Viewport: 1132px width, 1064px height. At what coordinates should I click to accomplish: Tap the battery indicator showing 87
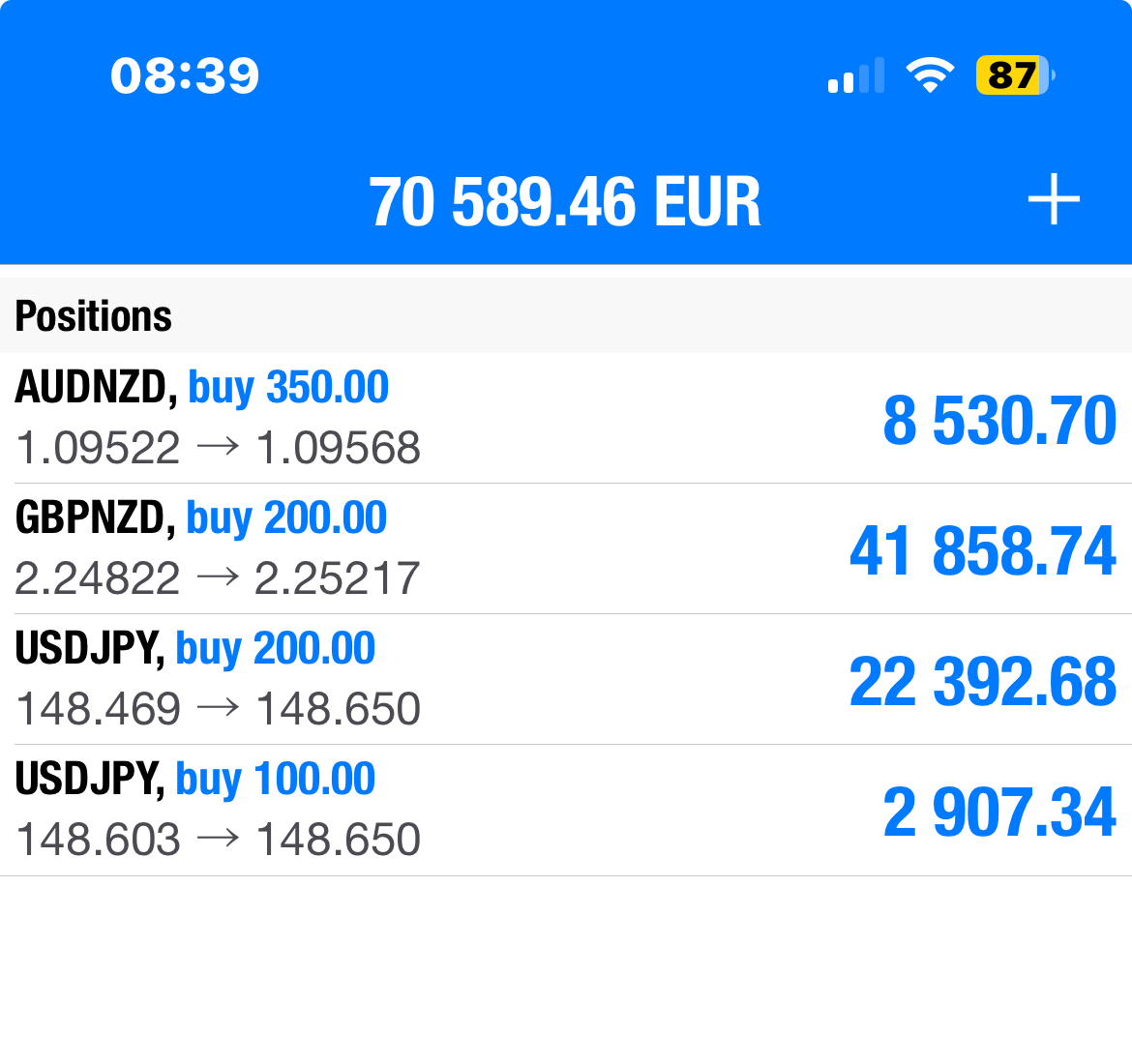(1015, 75)
